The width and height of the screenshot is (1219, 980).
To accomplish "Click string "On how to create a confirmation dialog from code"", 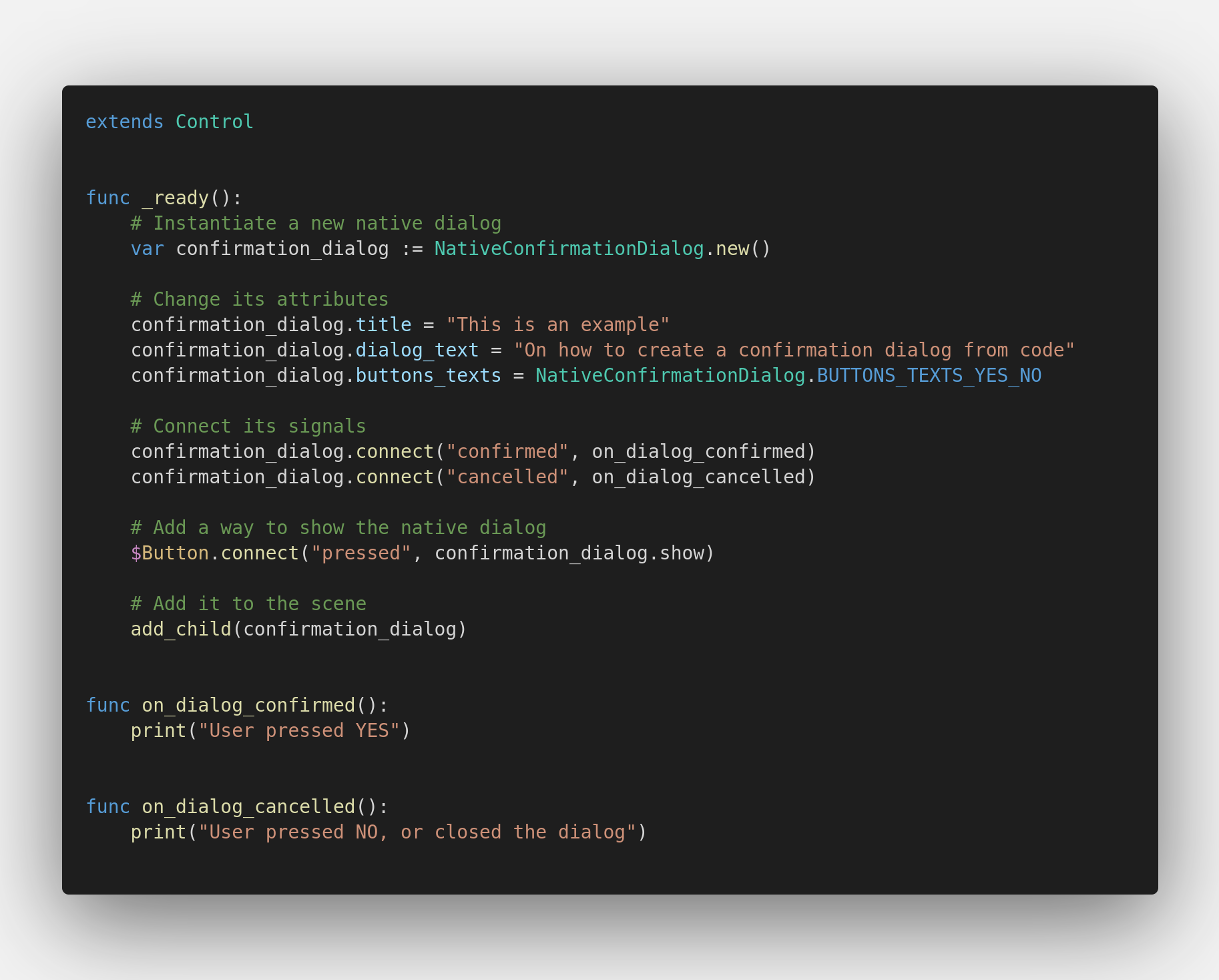I will pyautogui.click(x=794, y=350).
